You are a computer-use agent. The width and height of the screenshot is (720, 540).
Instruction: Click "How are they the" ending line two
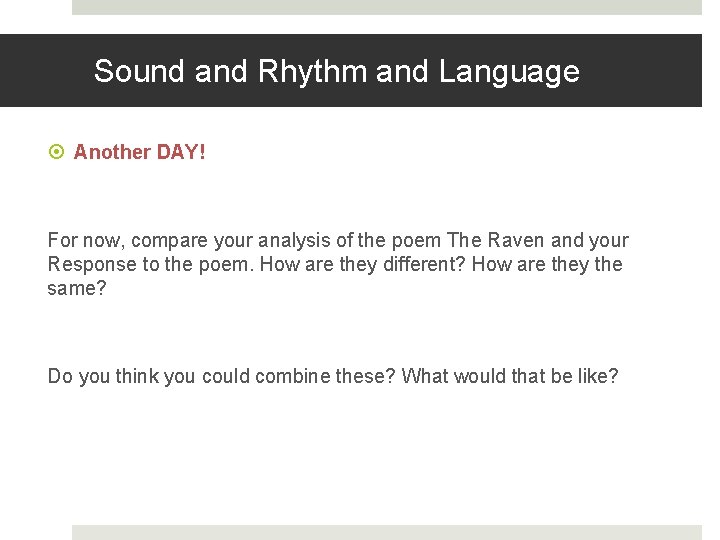pyautogui.click(x=546, y=264)
